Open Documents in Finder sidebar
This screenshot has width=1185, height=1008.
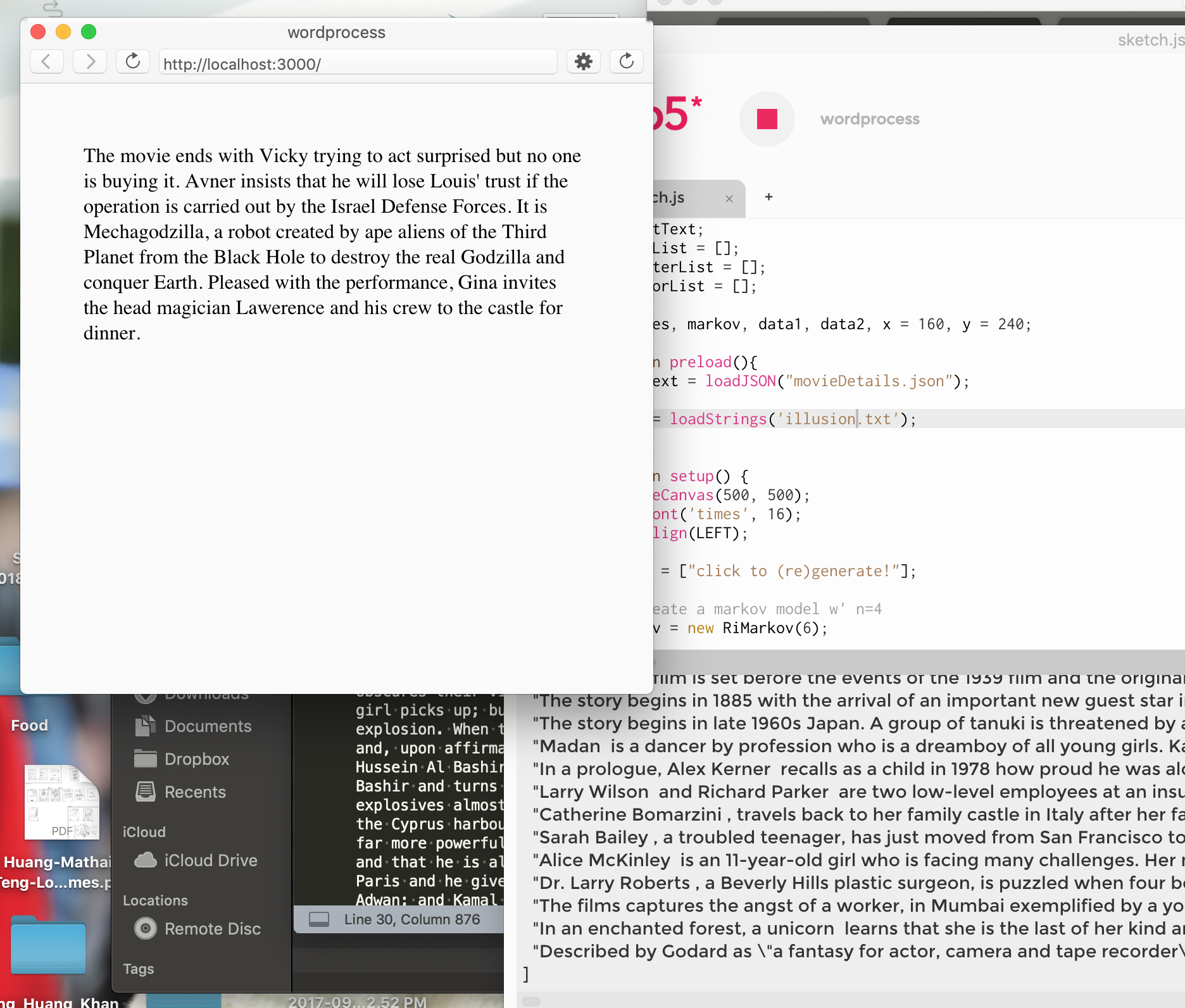pyautogui.click(x=208, y=726)
